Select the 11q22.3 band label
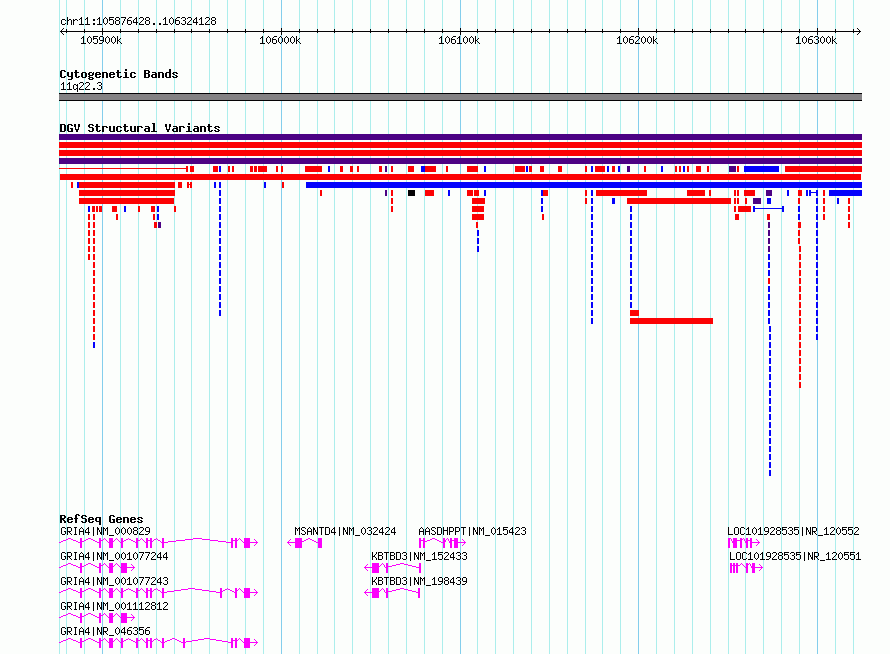Screen dimensions: 890x654 coord(81,86)
